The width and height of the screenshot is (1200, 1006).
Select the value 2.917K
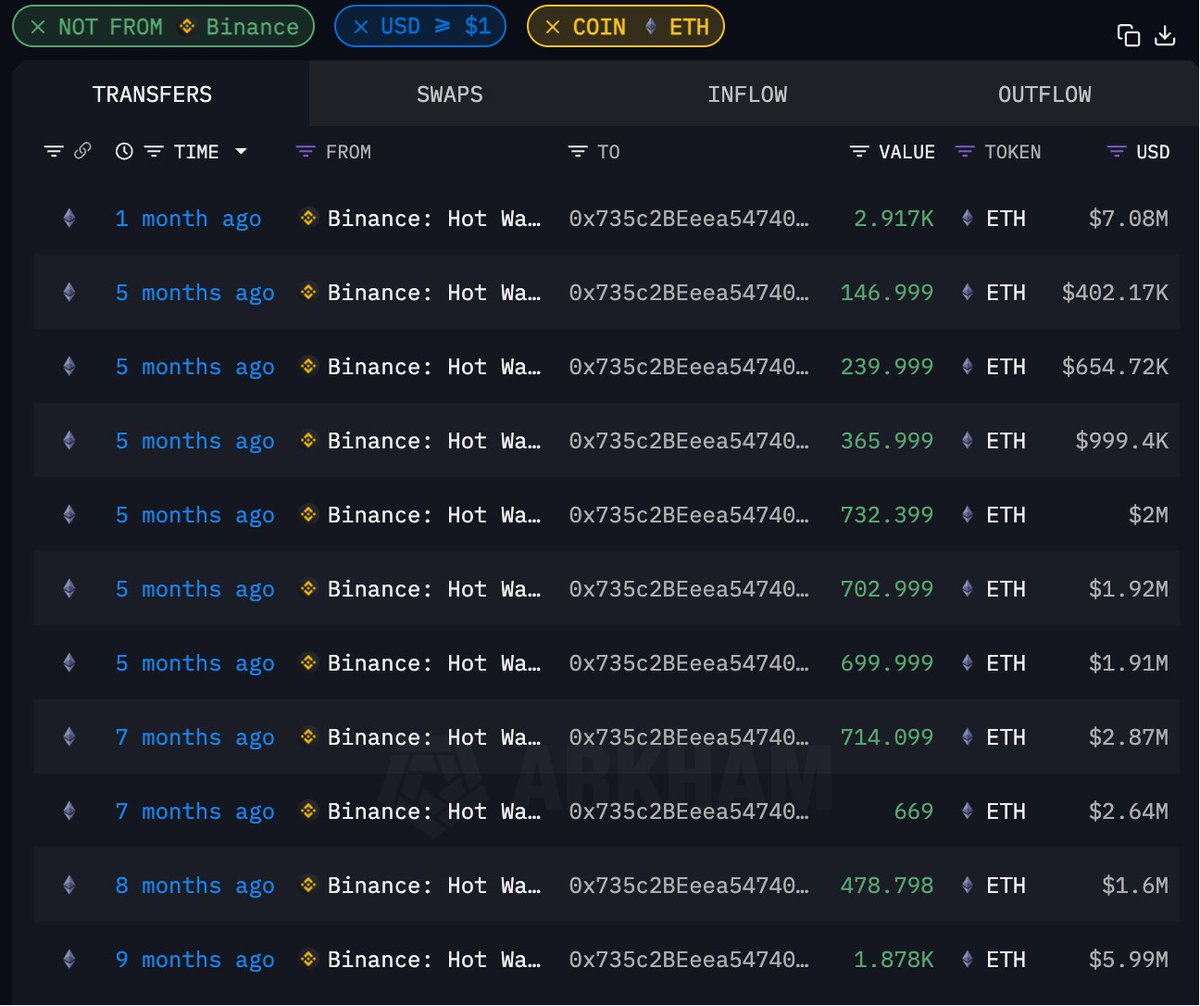point(894,218)
